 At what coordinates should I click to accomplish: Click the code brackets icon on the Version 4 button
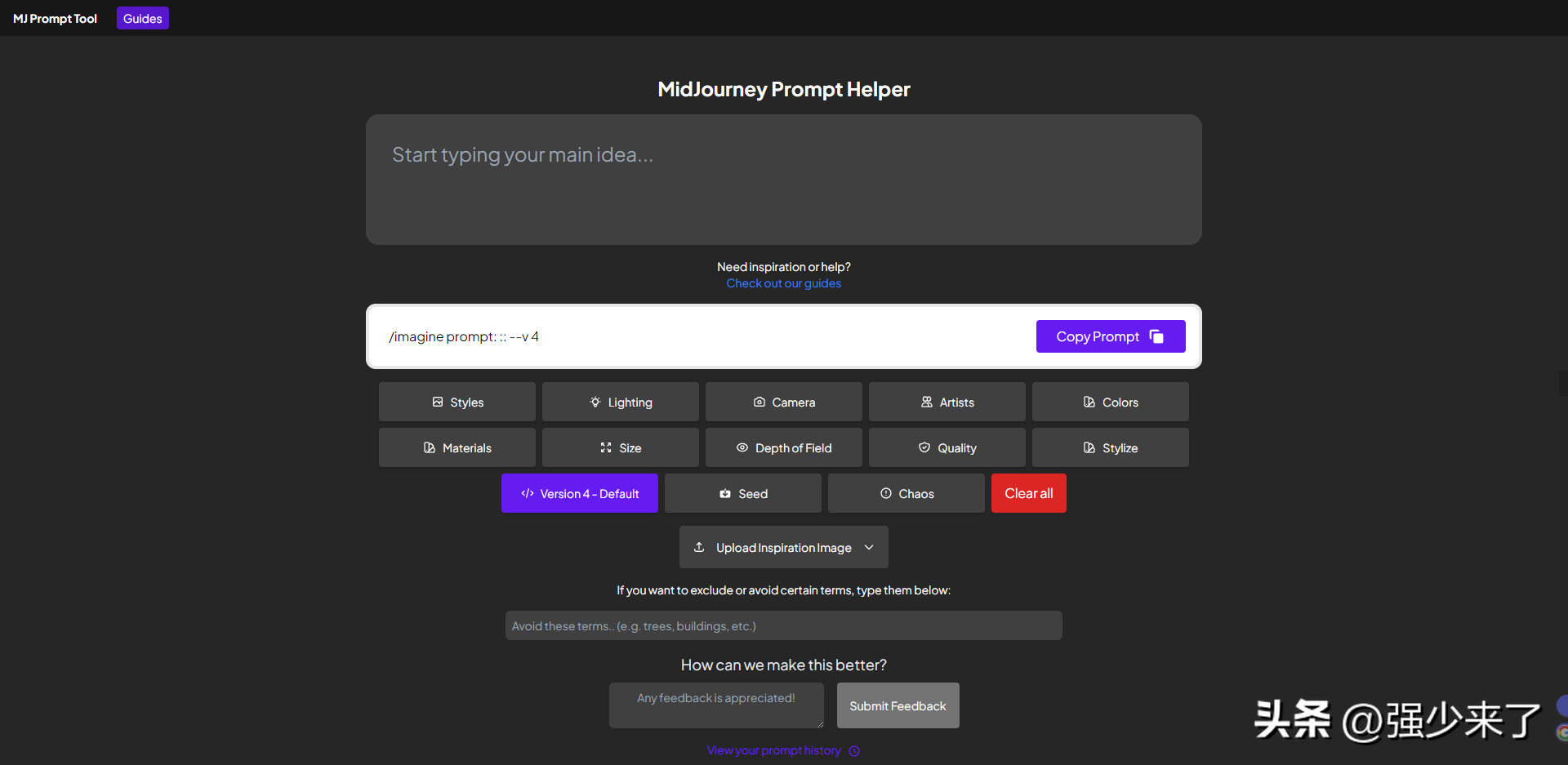point(528,493)
